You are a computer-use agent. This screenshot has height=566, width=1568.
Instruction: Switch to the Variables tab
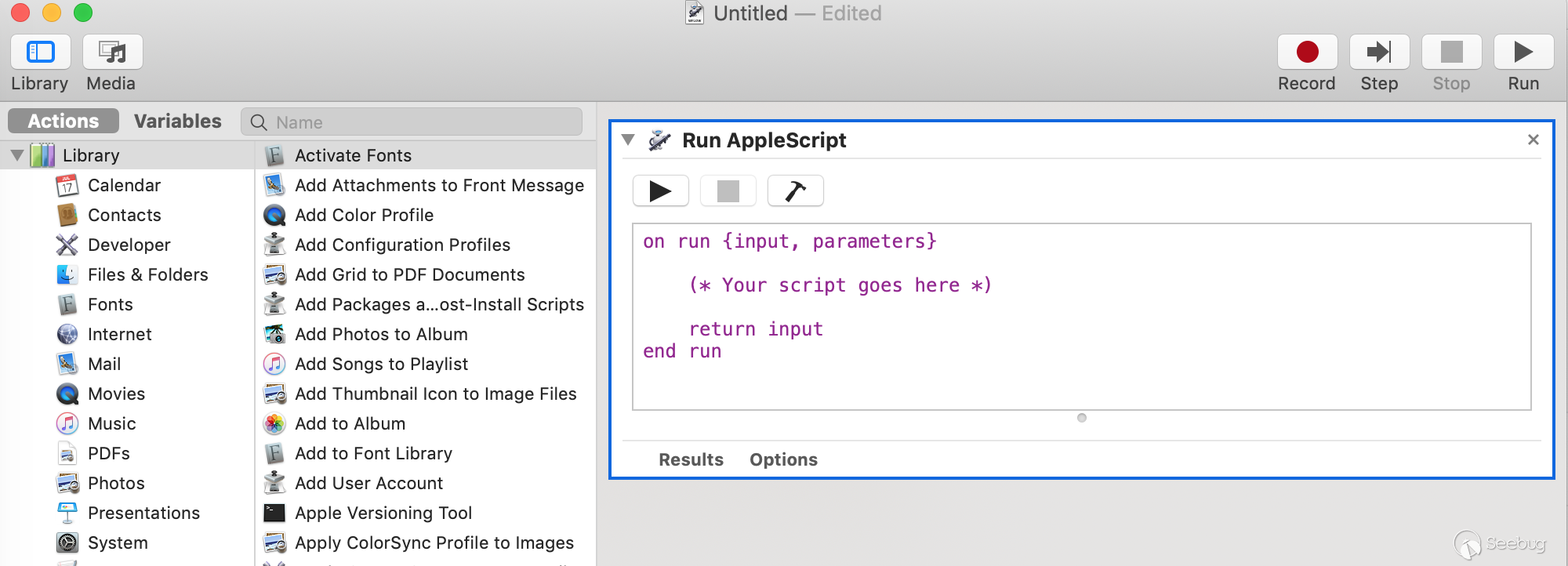click(177, 122)
